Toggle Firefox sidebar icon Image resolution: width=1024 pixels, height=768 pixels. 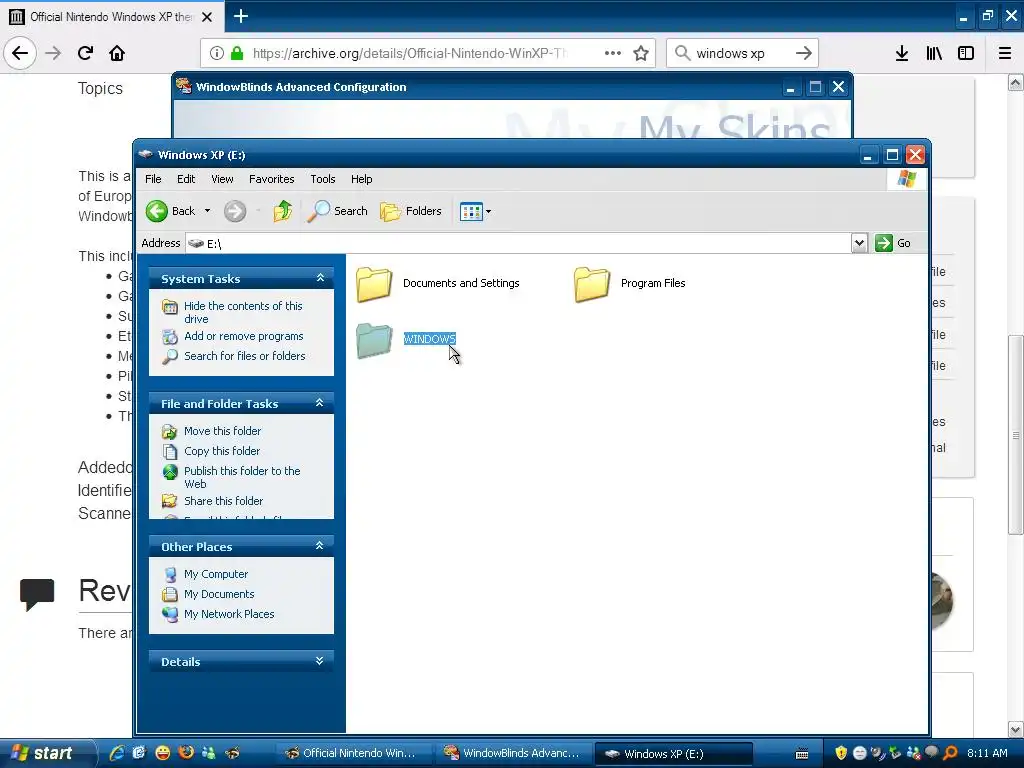(x=966, y=53)
